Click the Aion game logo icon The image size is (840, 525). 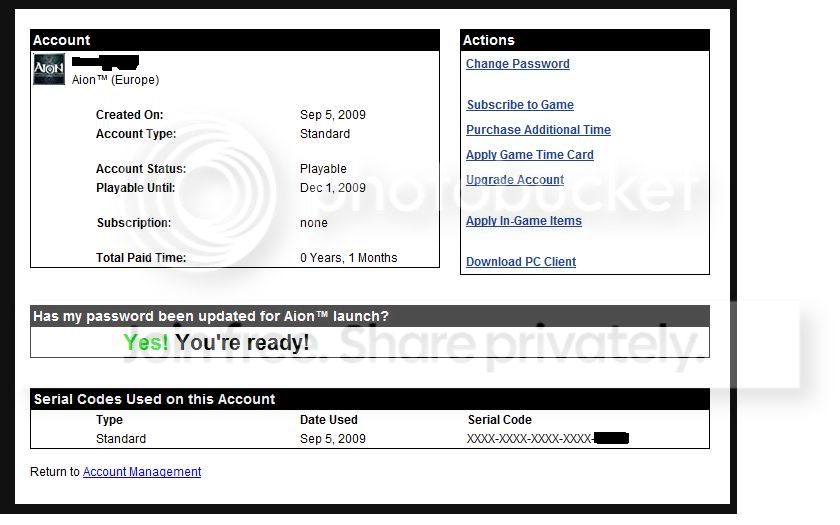click(x=49, y=69)
